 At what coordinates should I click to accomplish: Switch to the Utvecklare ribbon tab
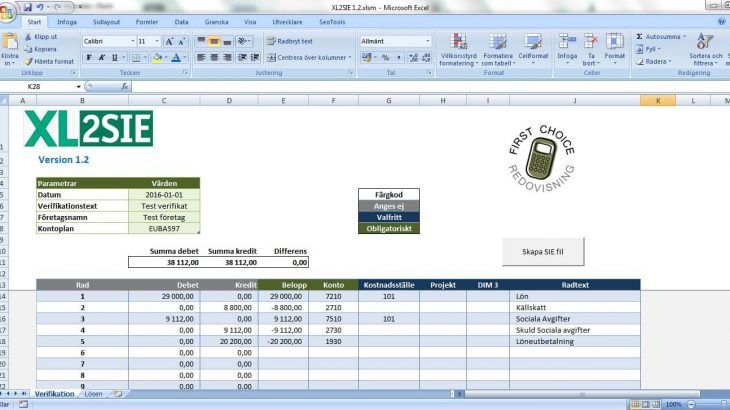(287, 22)
